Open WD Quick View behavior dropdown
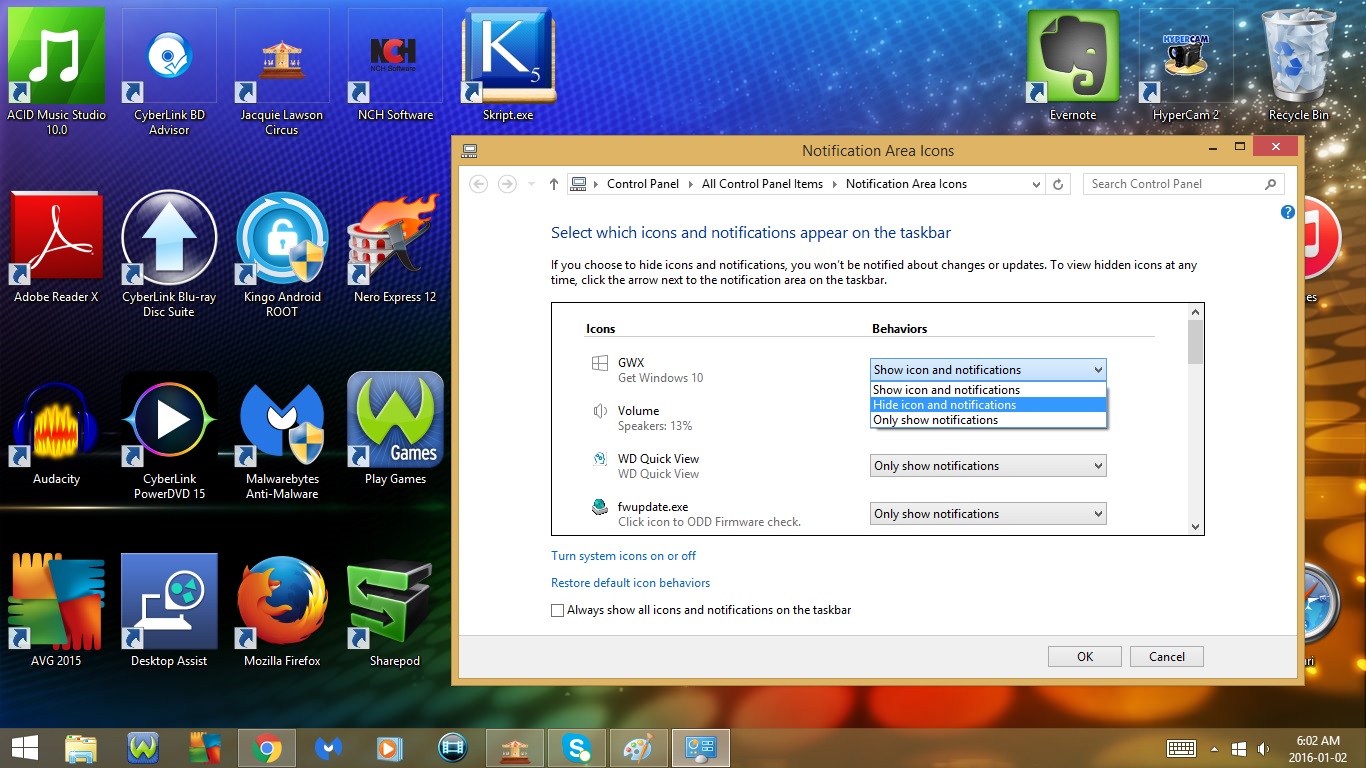This screenshot has width=1366, height=768. [988, 466]
